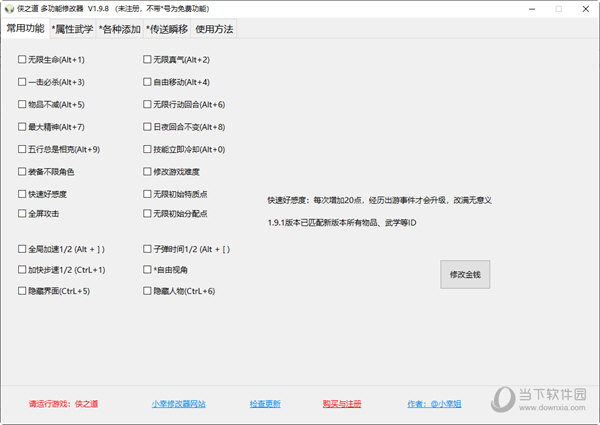Open the 使用方法 tab

coord(214,29)
